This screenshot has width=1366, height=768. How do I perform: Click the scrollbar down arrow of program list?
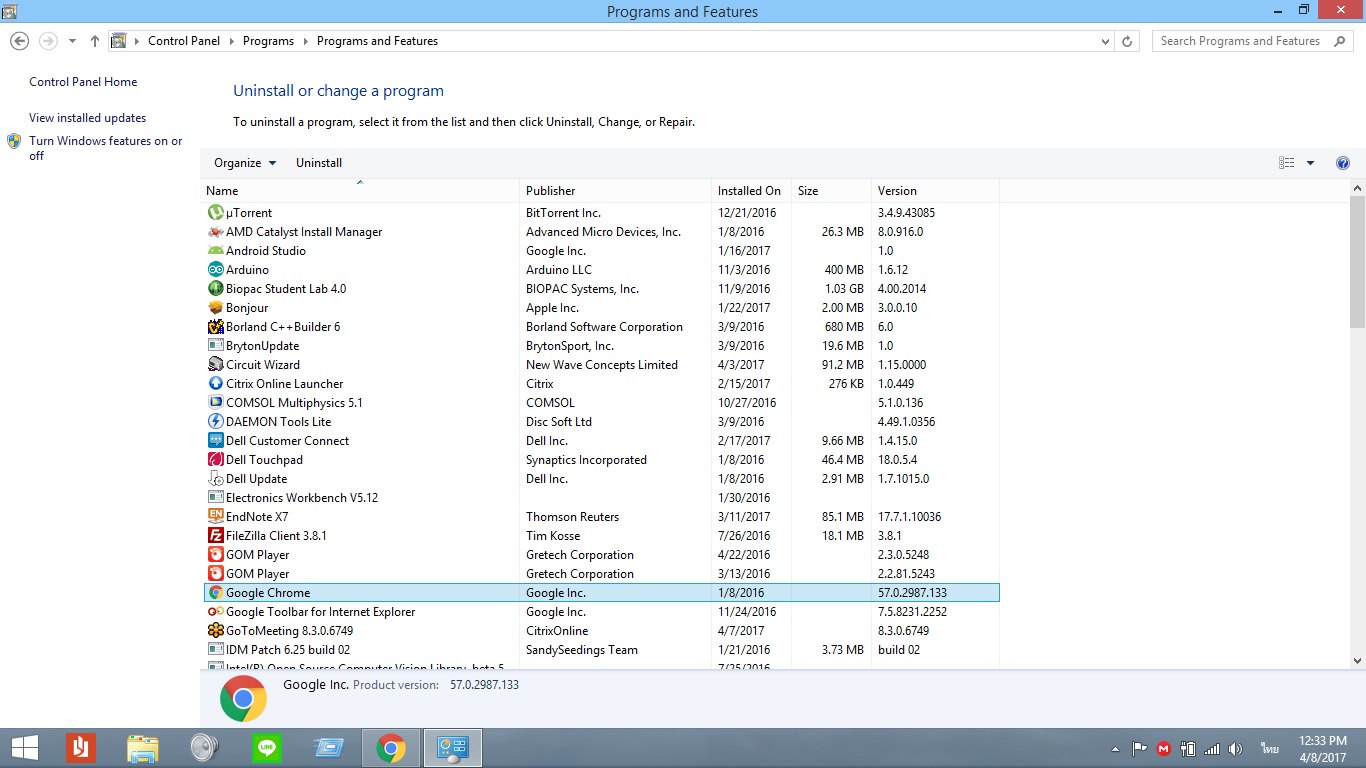pos(1357,661)
